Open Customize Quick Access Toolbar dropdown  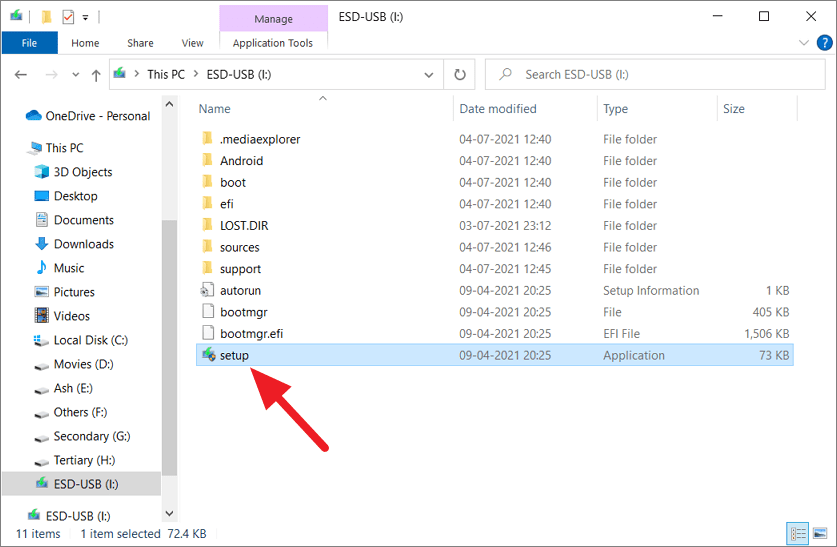(85, 18)
